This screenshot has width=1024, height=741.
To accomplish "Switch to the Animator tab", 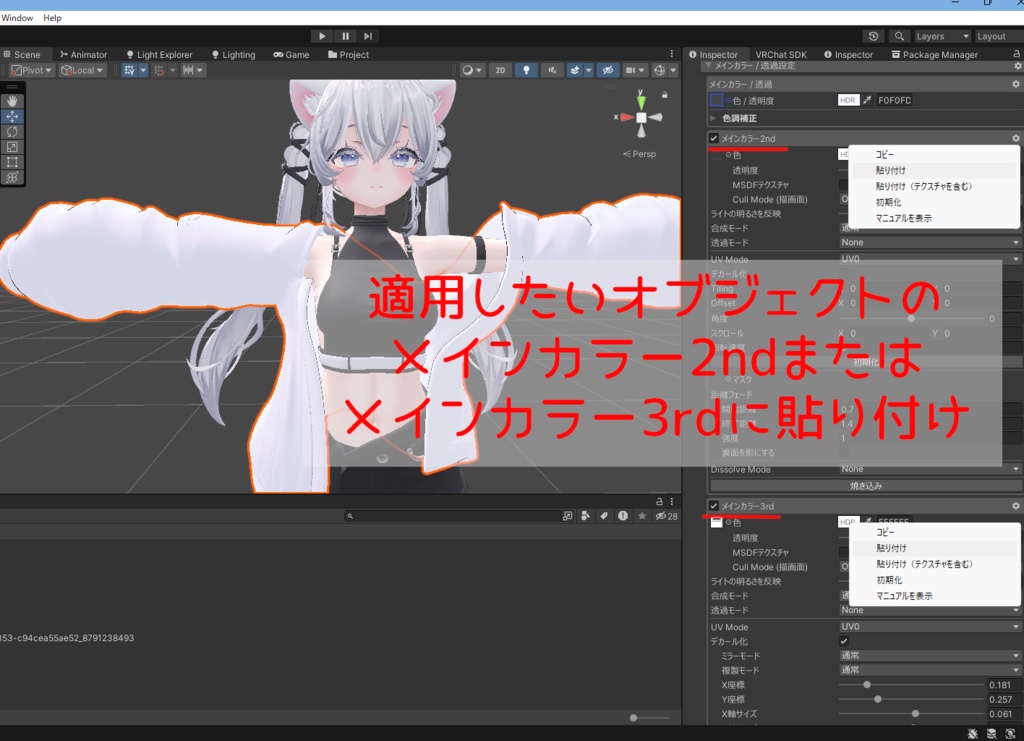I will click(x=84, y=55).
